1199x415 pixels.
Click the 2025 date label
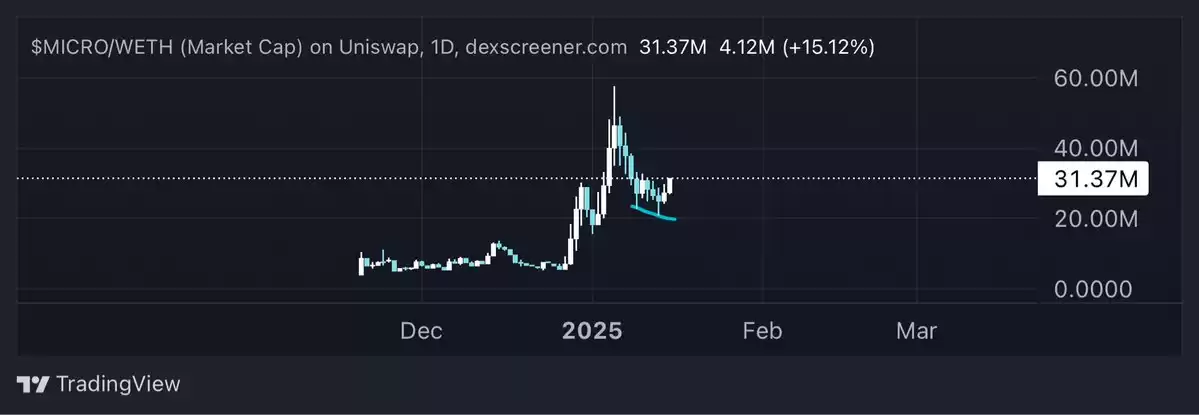pos(593,332)
